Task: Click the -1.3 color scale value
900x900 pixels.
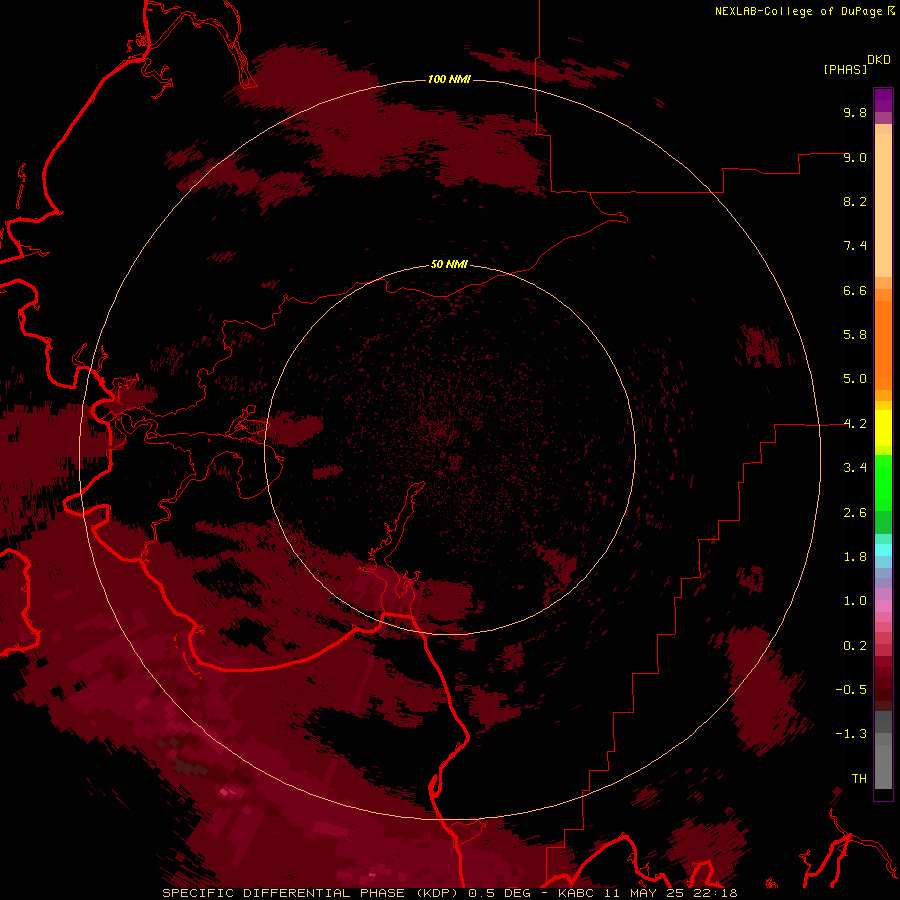Action: click(x=851, y=734)
